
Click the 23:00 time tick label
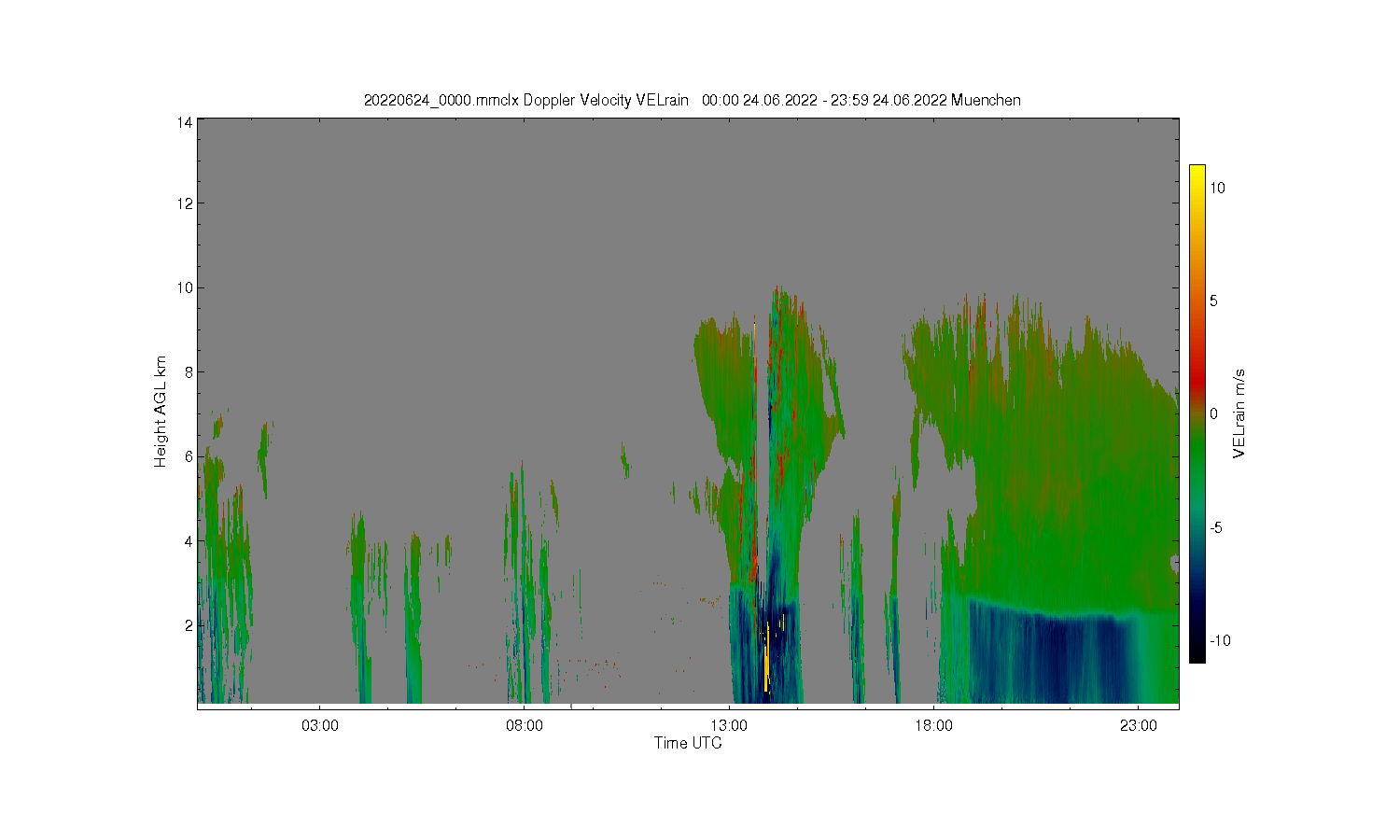tap(1138, 725)
